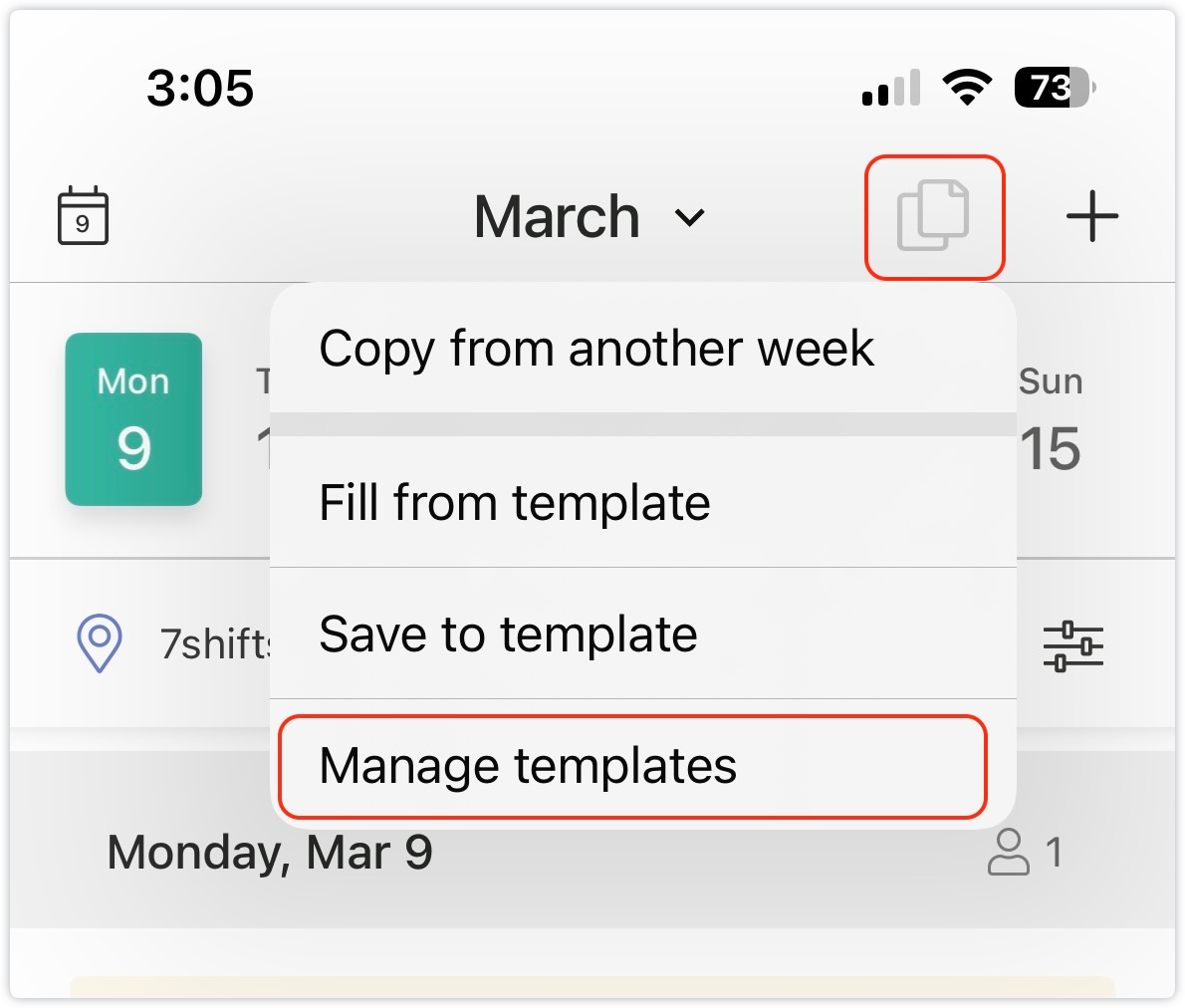Tap the March month title
Screen dimensions: 1185x1008
click(557, 217)
